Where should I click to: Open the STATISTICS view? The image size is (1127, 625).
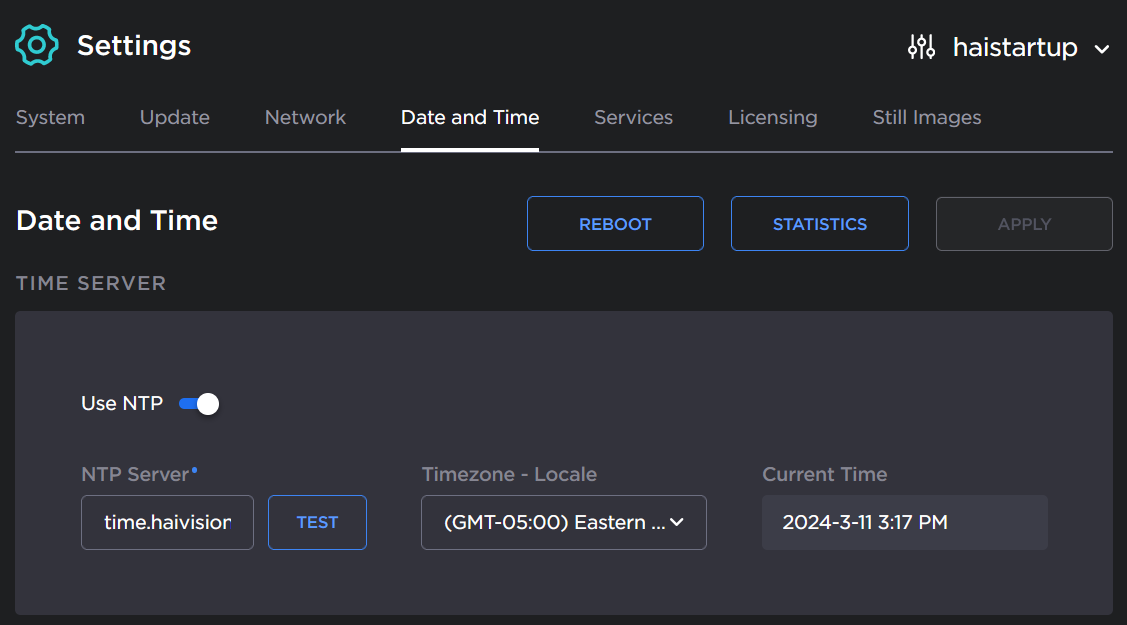coord(819,223)
